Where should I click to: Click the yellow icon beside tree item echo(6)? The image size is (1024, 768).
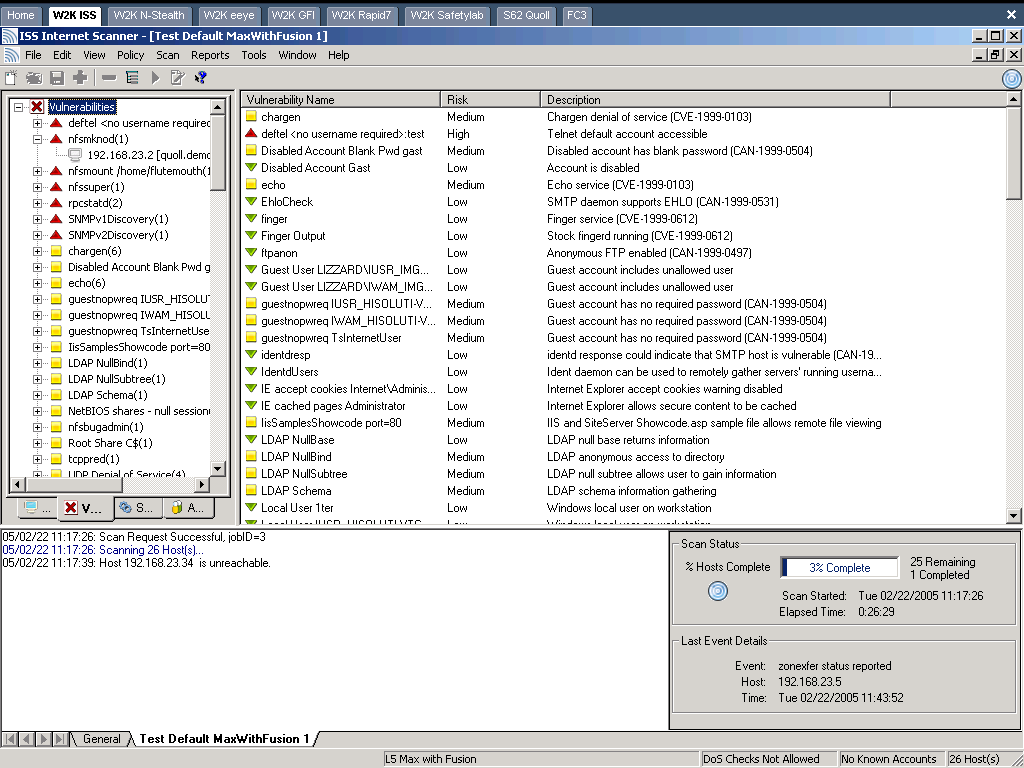point(56,283)
